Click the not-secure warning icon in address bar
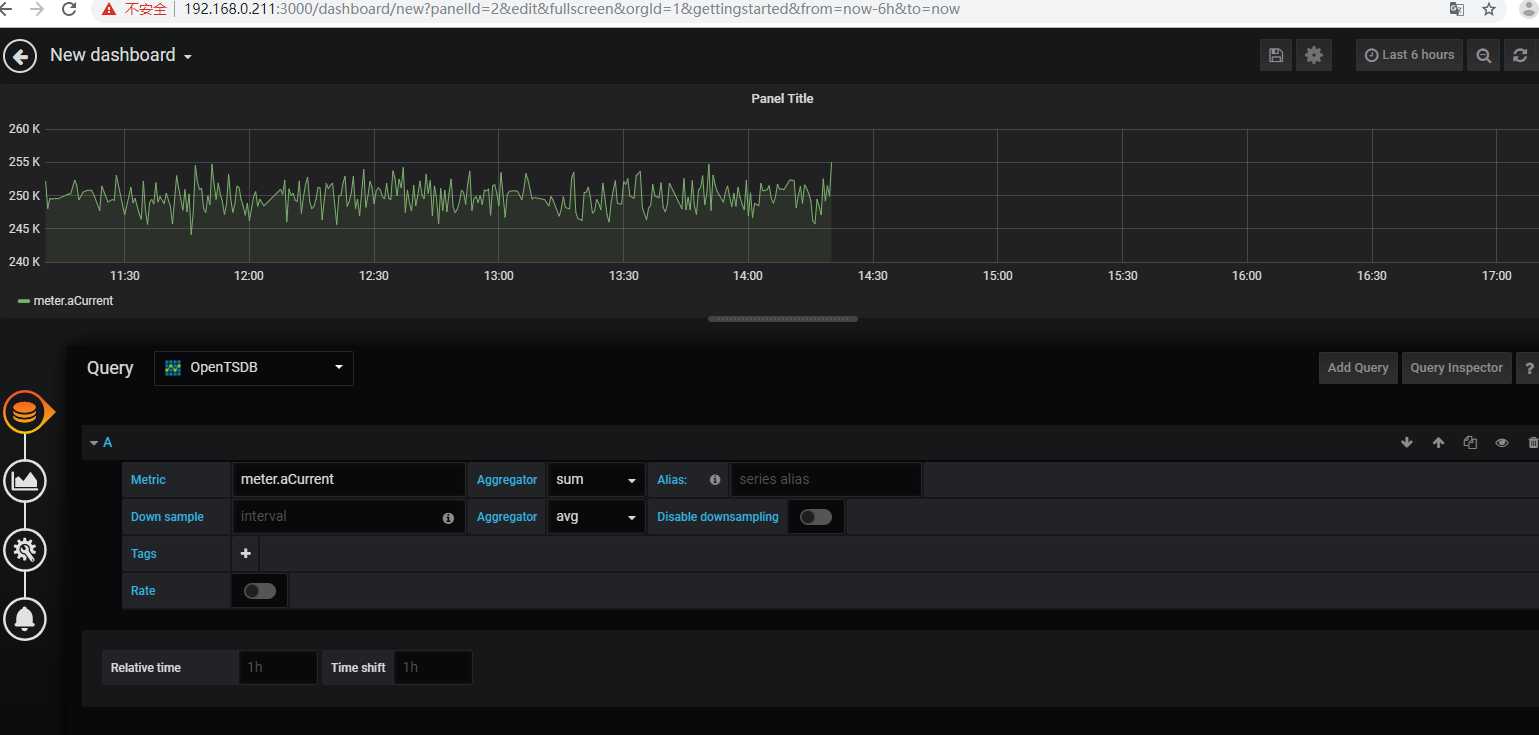This screenshot has height=735, width=1539. [109, 9]
